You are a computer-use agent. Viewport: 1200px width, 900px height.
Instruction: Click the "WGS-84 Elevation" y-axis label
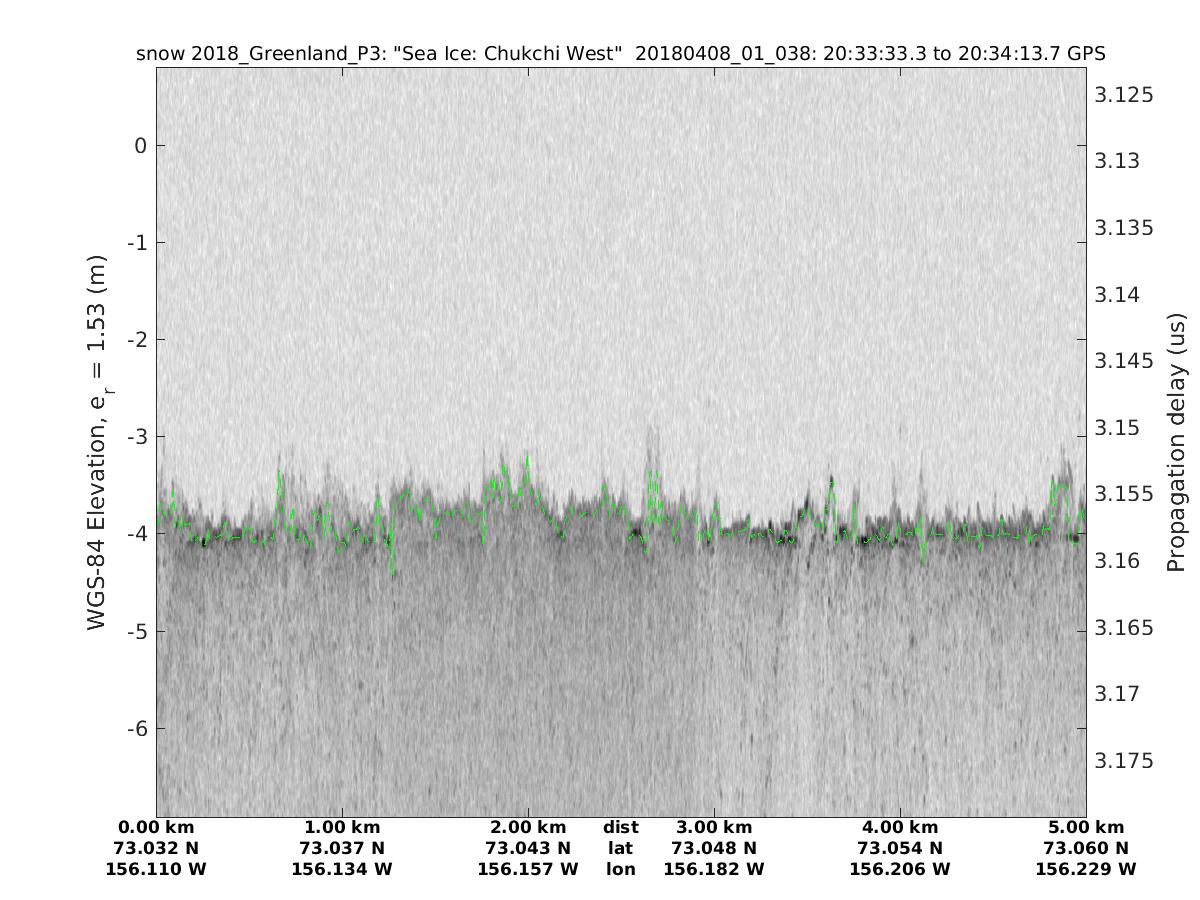point(97,440)
